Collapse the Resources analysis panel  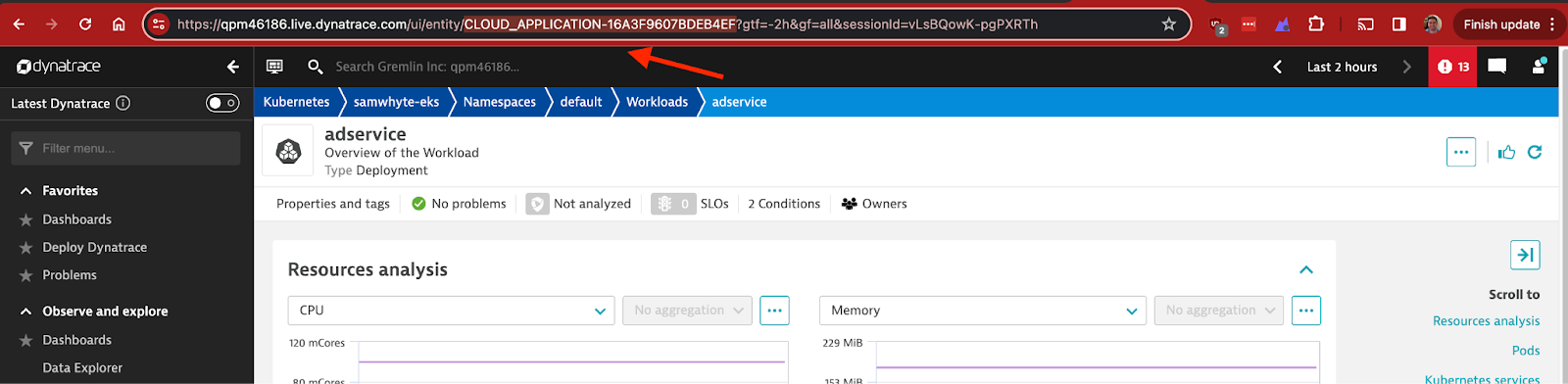tap(1305, 269)
